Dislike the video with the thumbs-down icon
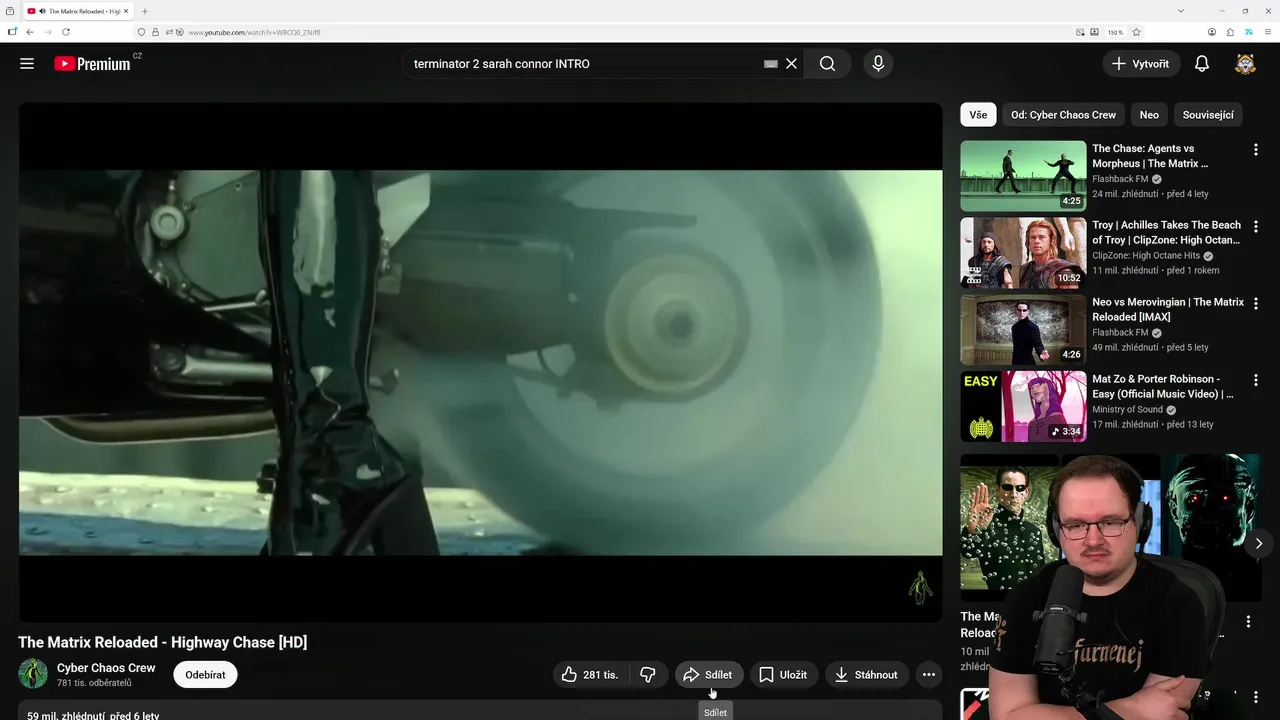 648,675
